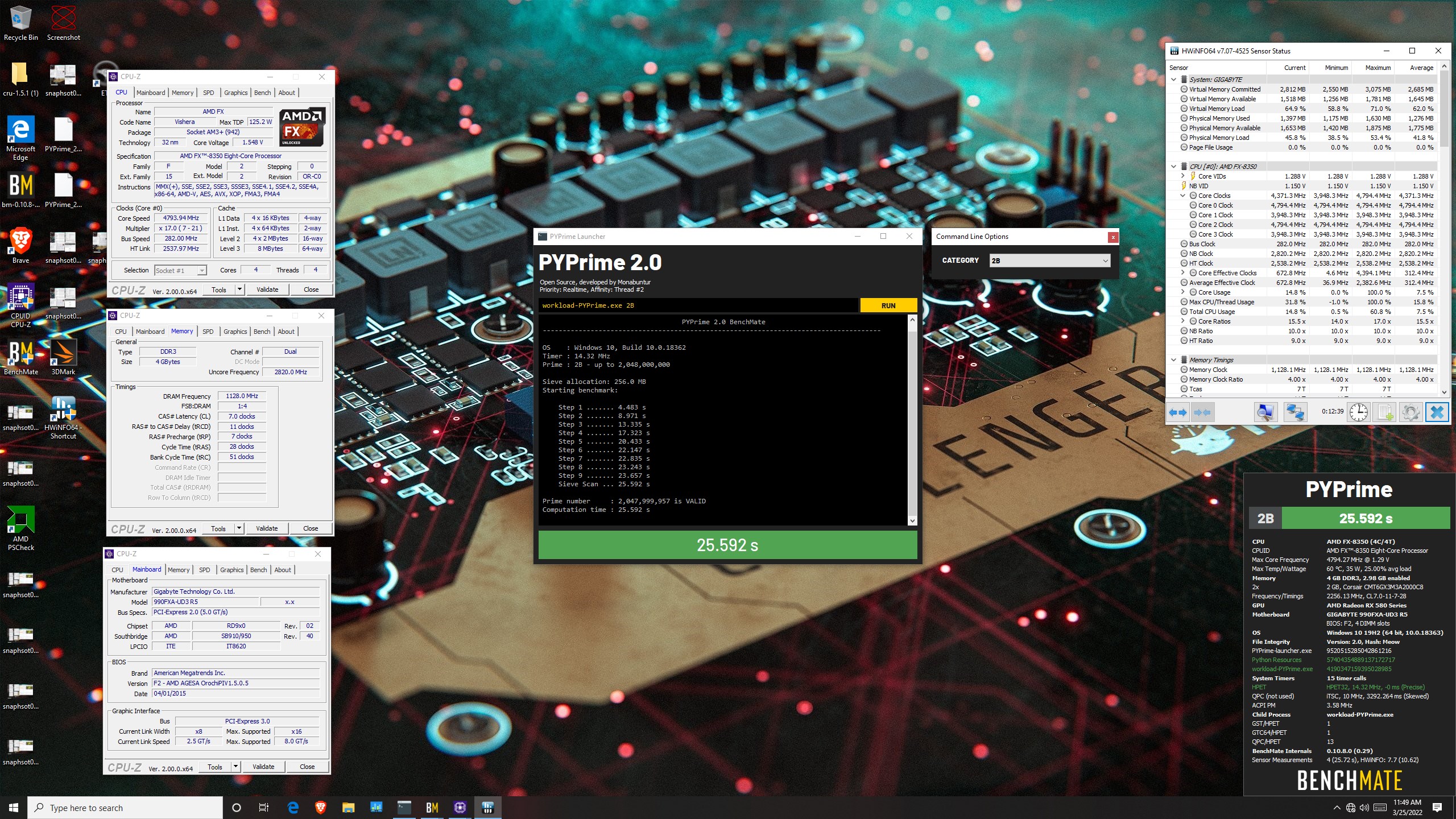
Task: Click Validate in the CPU-Z processor window
Action: 267,289
